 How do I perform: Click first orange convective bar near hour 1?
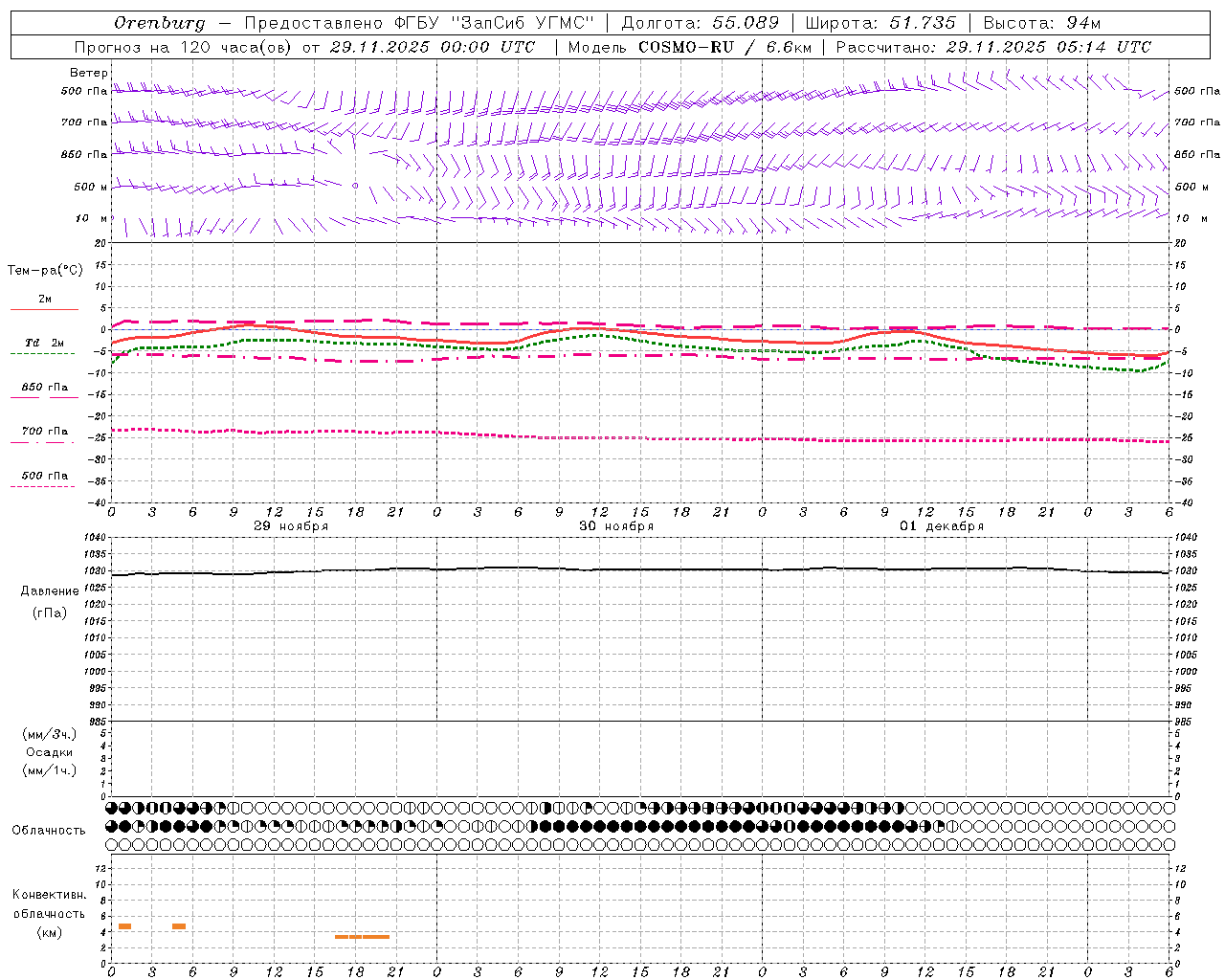(x=124, y=926)
